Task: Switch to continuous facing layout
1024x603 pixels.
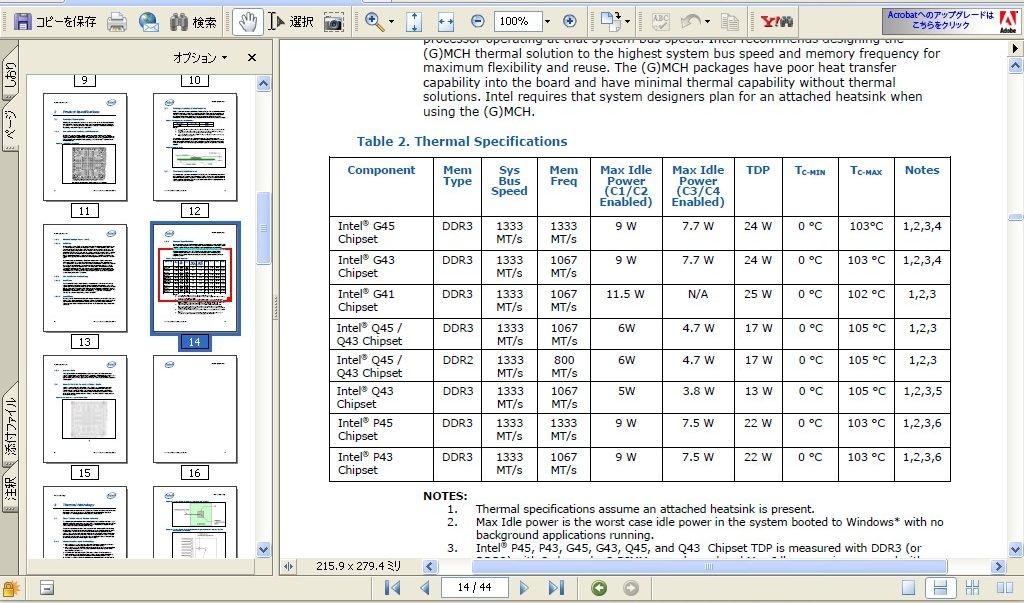Action: 972,588
